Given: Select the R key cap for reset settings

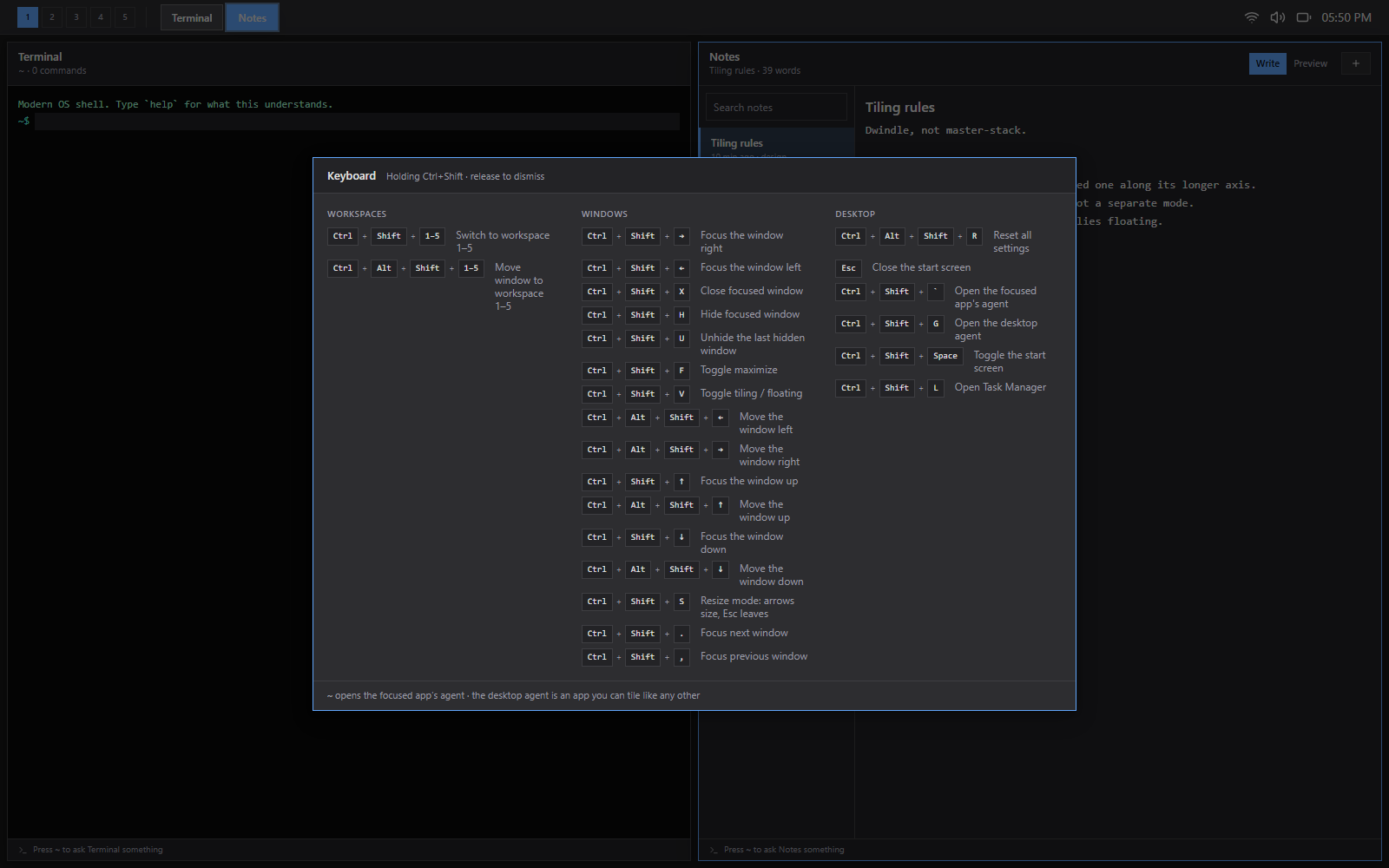Looking at the screenshot, I should (x=974, y=236).
